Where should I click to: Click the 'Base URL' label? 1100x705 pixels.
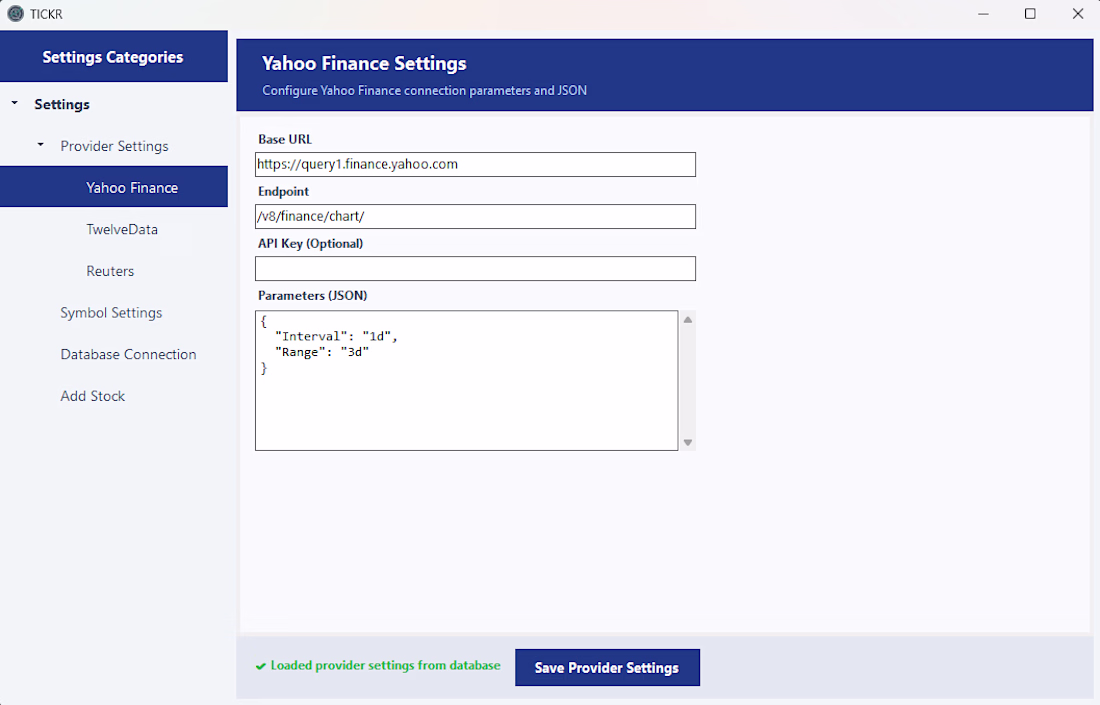click(x=285, y=140)
